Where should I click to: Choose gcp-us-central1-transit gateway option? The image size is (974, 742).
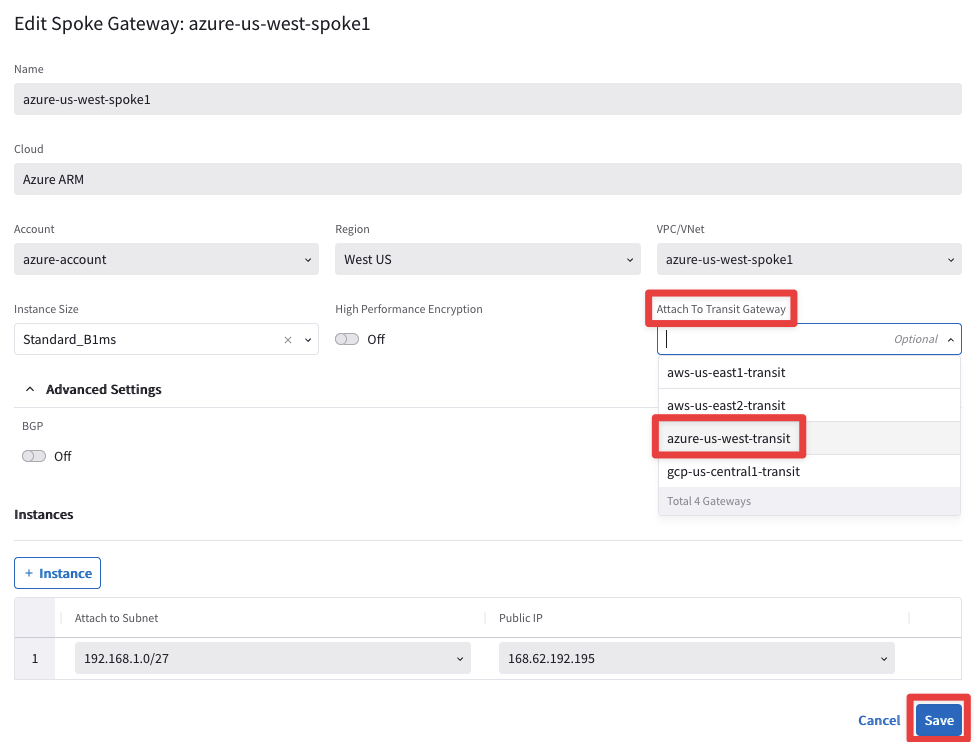pyautogui.click(x=733, y=471)
